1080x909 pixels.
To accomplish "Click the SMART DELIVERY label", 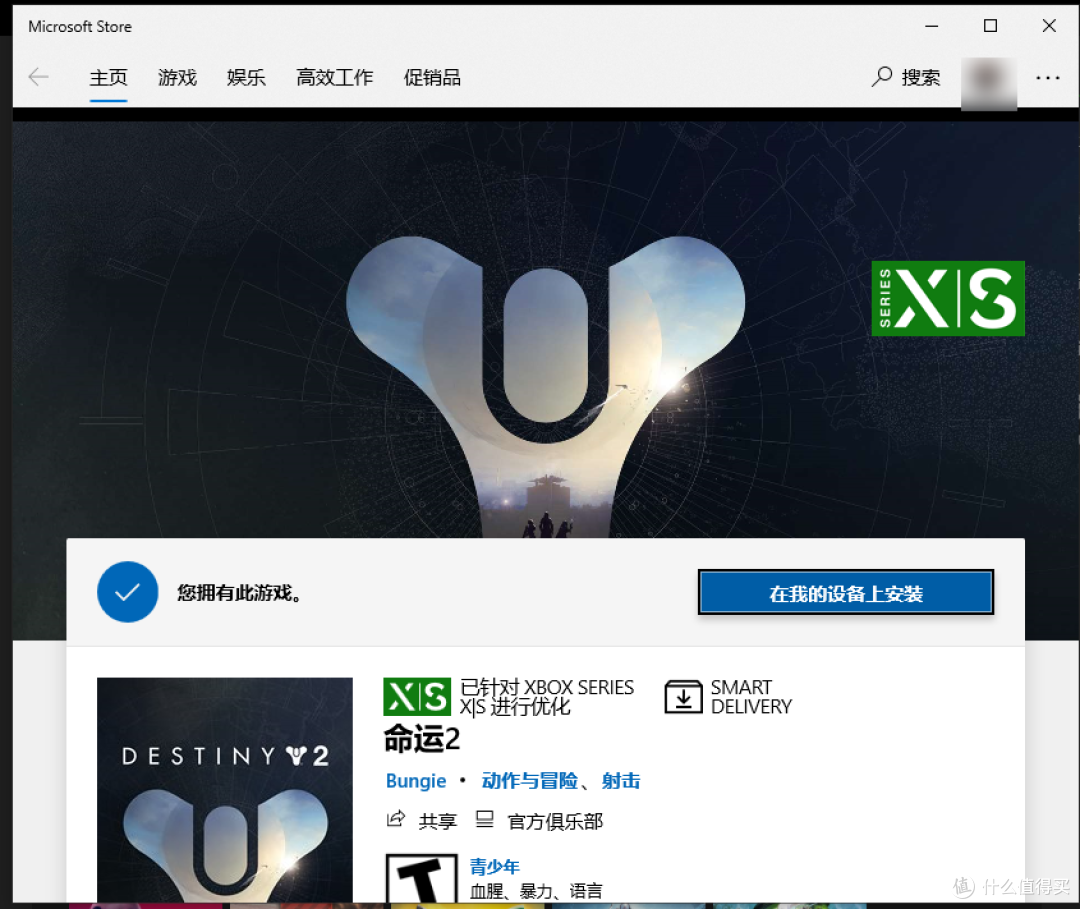I will (751, 697).
